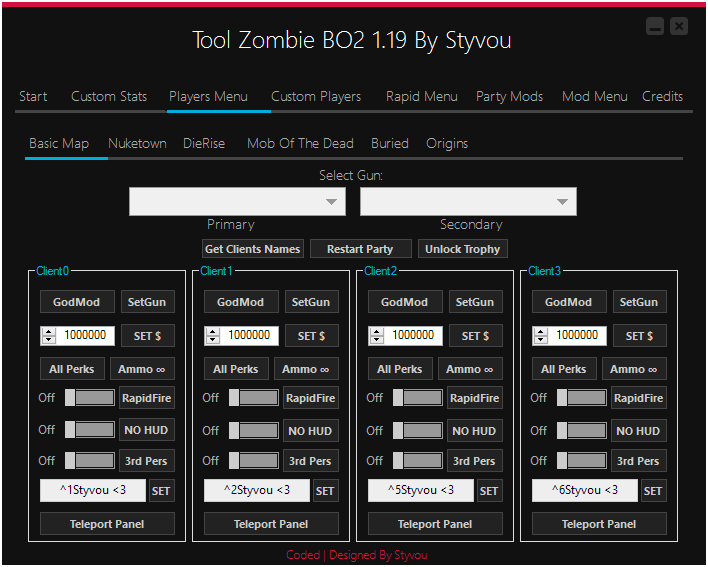Toggle the RapidFire switch for Client3
The height and width of the screenshot is (567, 708).
tap(582, 398)
